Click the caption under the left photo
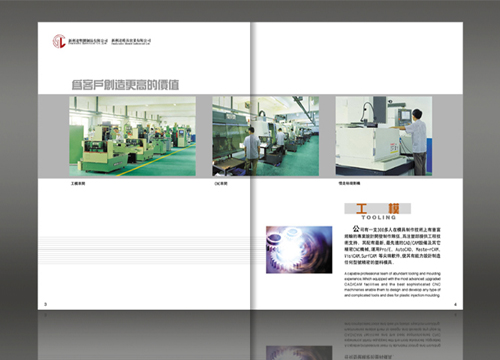Image resolution: width=500 pixels, height=360 pixels. pyautogui.click(x=78, y=184)
